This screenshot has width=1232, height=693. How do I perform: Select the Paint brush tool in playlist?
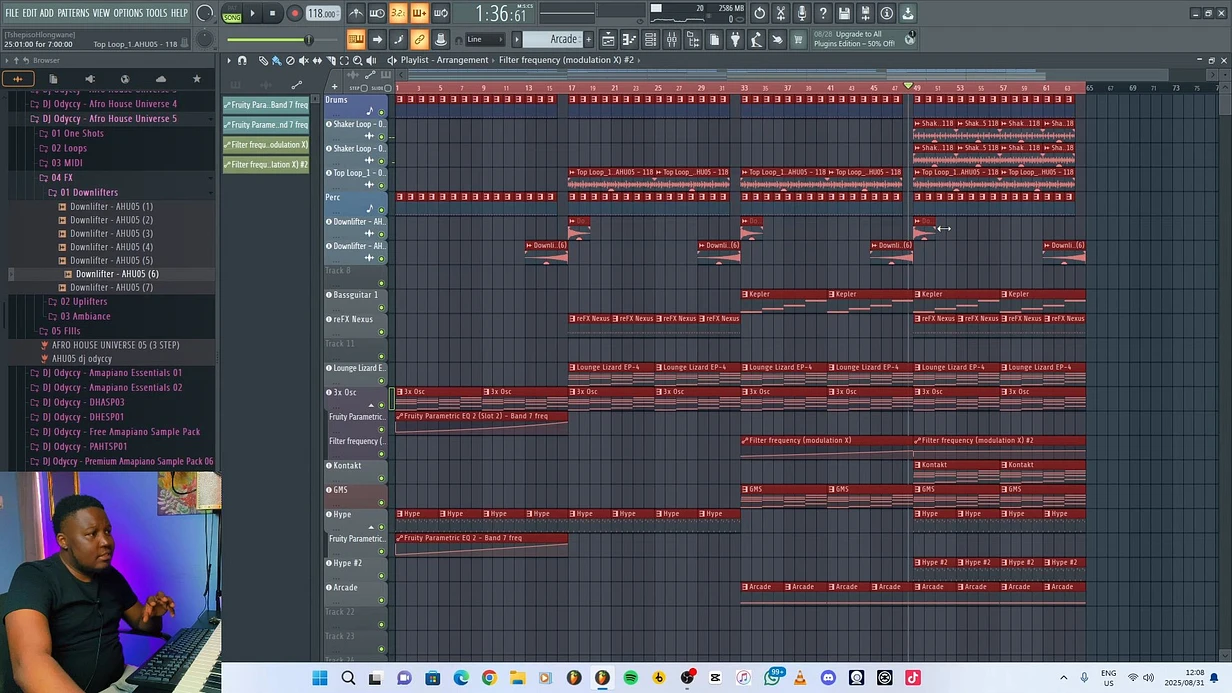point(277,61)
